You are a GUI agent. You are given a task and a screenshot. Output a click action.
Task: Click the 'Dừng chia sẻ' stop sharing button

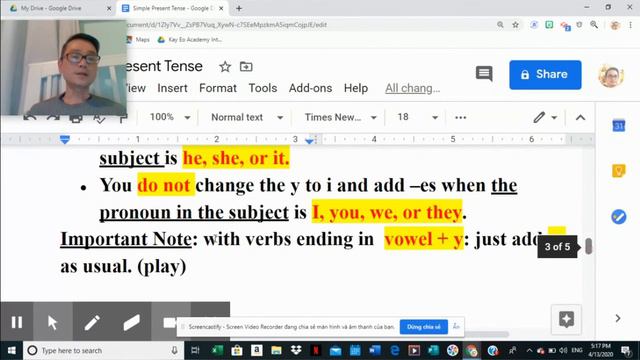pyautogui.click(x=424, y=327)
